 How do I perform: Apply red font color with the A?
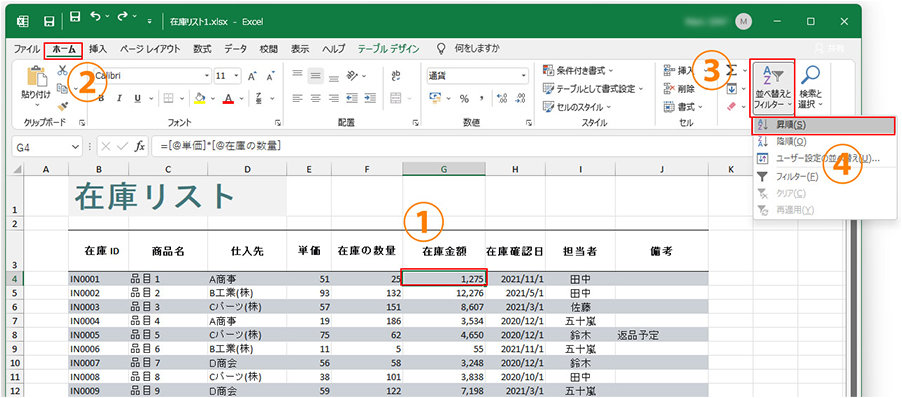pyautogui.click(x=228, y=98)
